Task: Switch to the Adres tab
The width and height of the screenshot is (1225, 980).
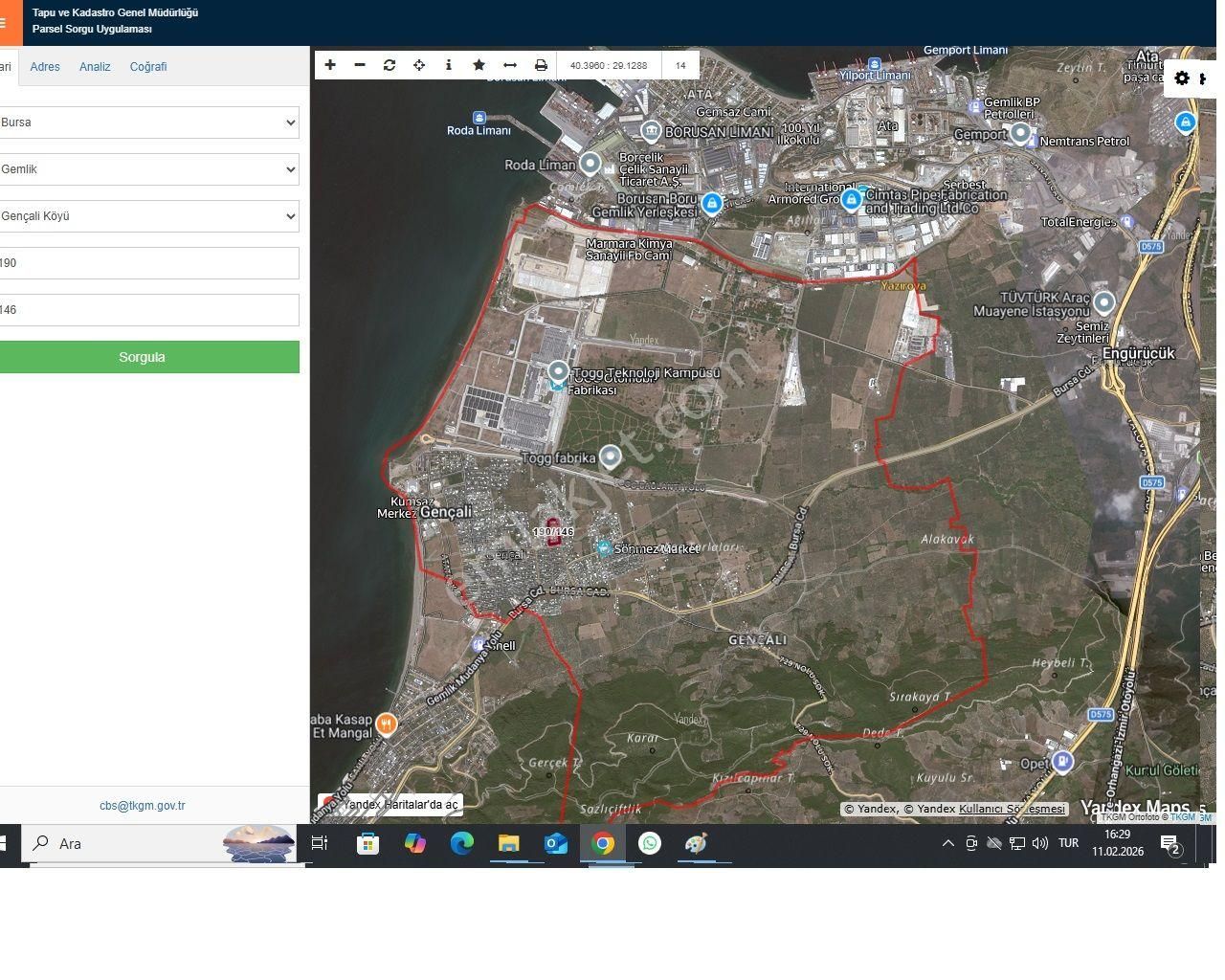Action: [x=44, y=66]
